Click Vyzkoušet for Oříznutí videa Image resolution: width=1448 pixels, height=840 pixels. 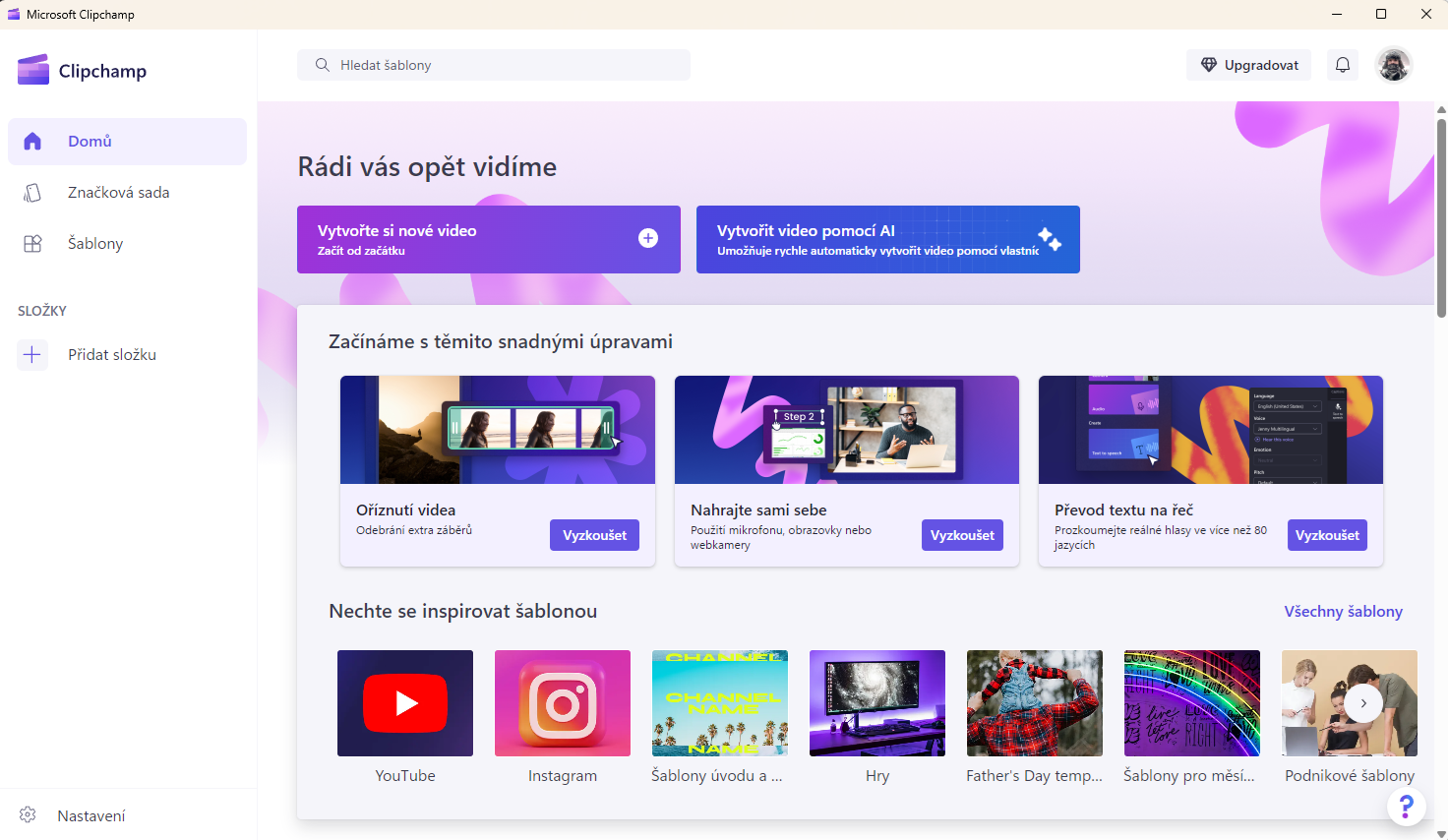(594, 535)
